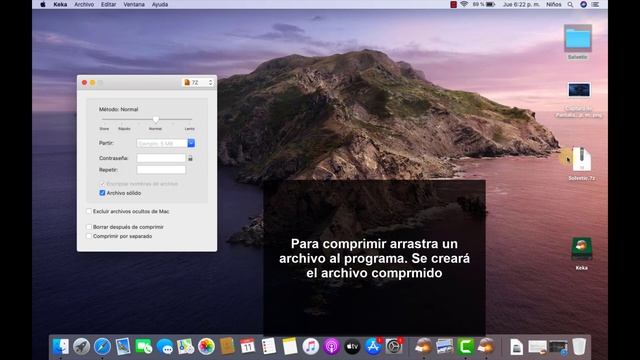Open Spotlight search magnifier
The width and height of the screenshot is (640, 360).
point(571,4)
